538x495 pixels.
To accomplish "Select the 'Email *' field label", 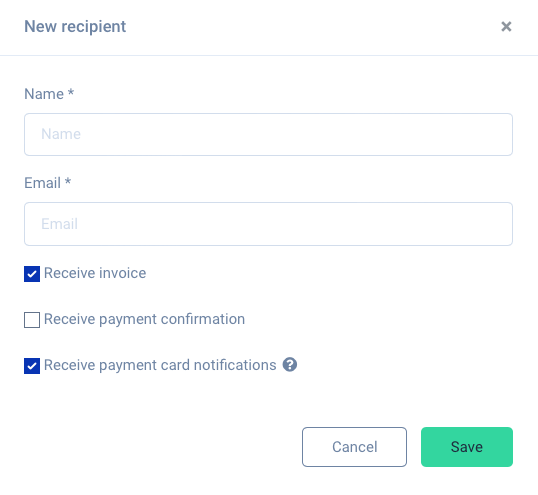I will (47, 183).
